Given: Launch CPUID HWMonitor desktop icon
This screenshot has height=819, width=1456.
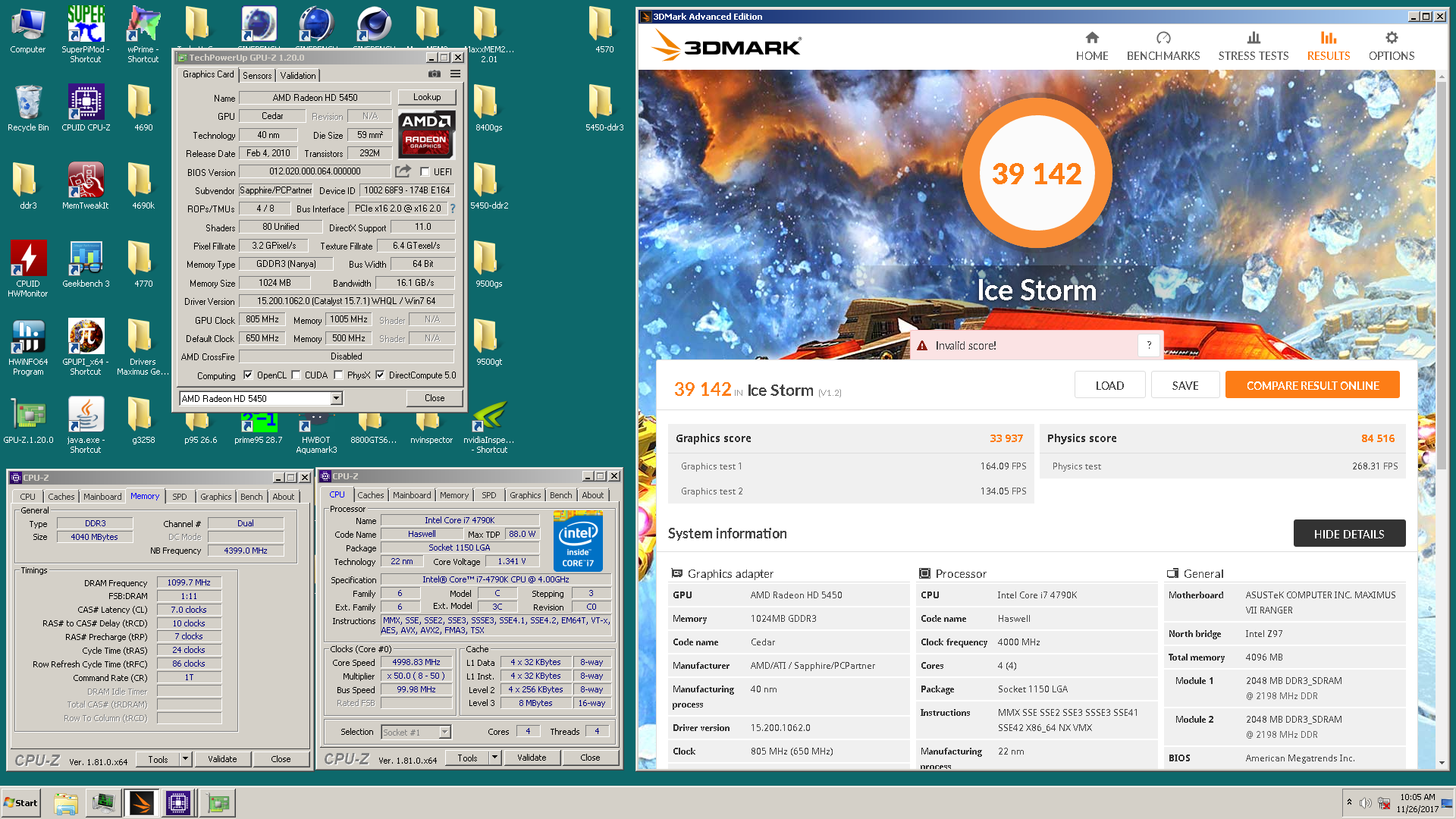Looking at the screenshot, I should pyautogui.click(x=28, y=269).
